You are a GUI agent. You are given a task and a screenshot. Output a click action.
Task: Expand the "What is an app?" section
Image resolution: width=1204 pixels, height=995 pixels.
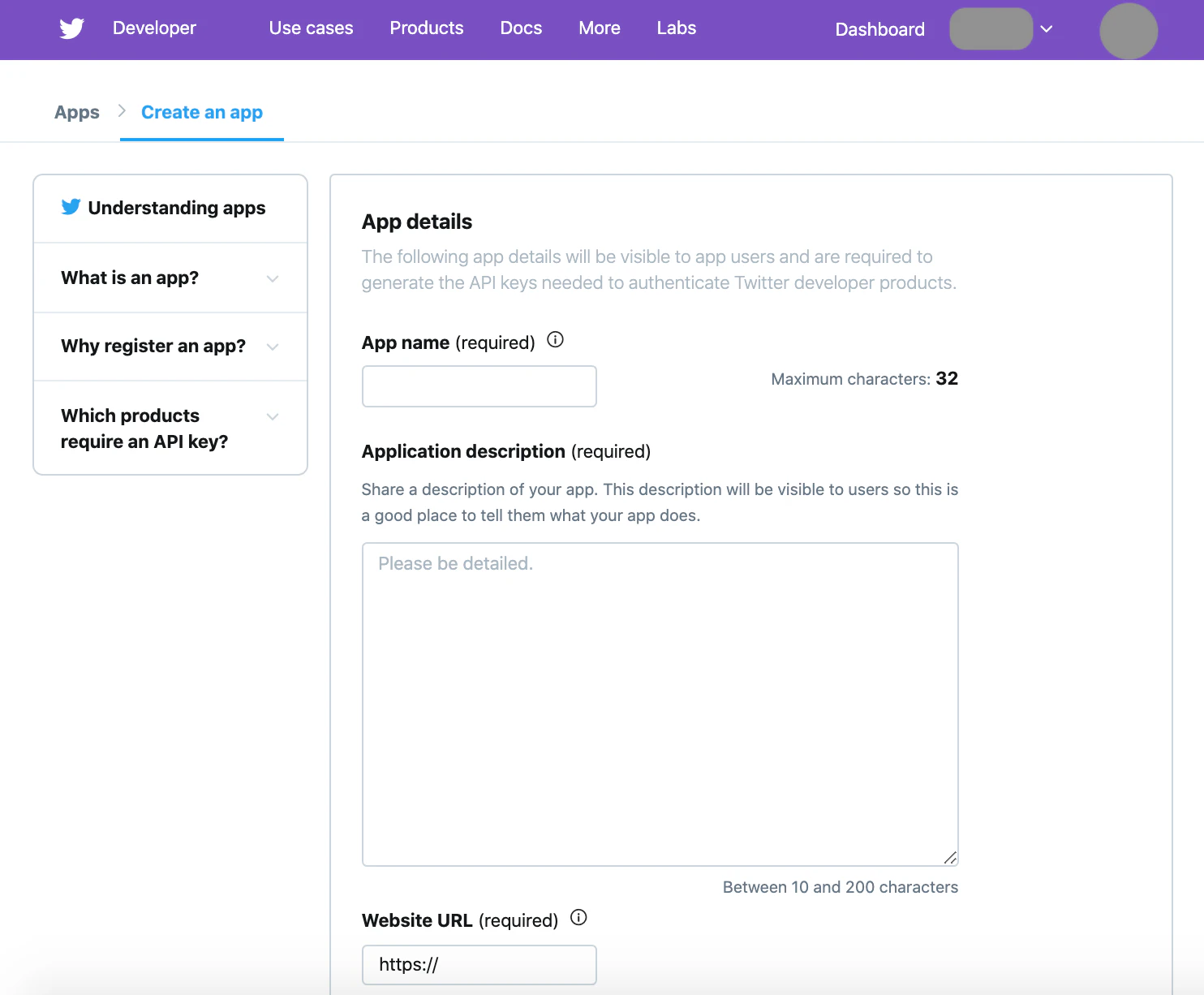click(170, 278)
